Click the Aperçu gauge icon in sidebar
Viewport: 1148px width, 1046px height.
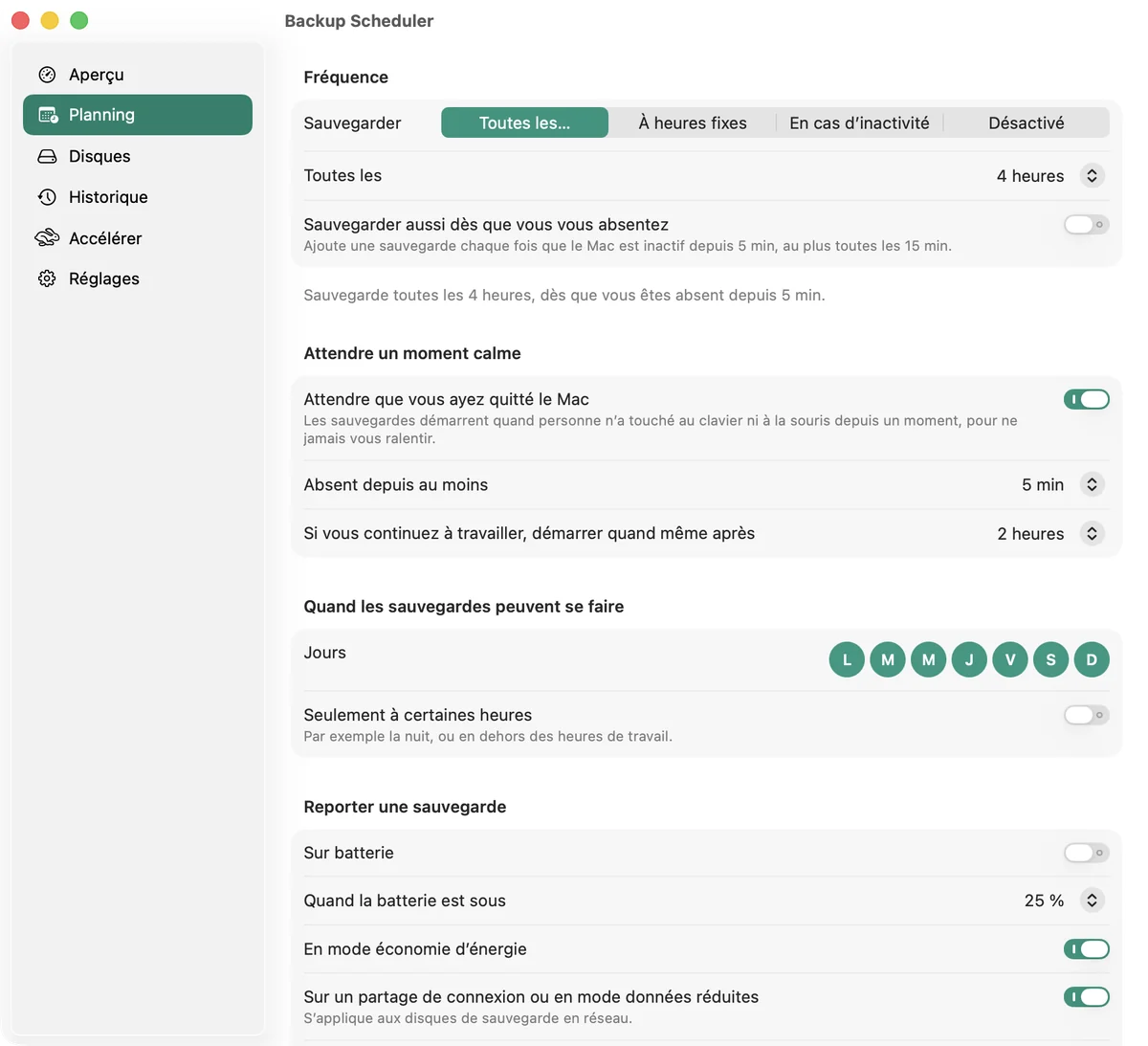[x=47, y=75]
